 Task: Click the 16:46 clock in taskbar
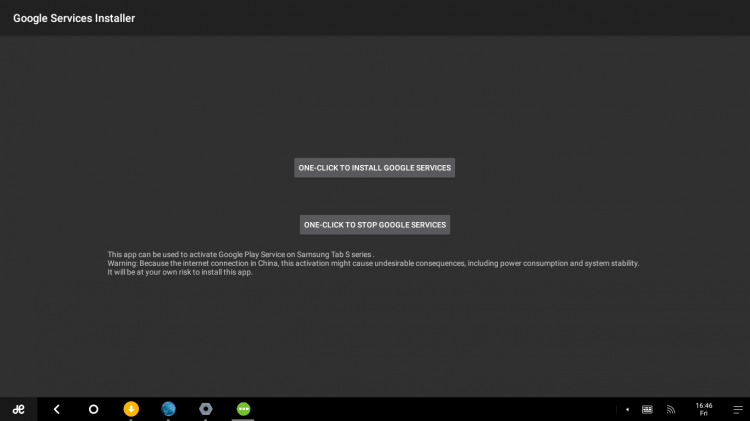pos(703,405)
